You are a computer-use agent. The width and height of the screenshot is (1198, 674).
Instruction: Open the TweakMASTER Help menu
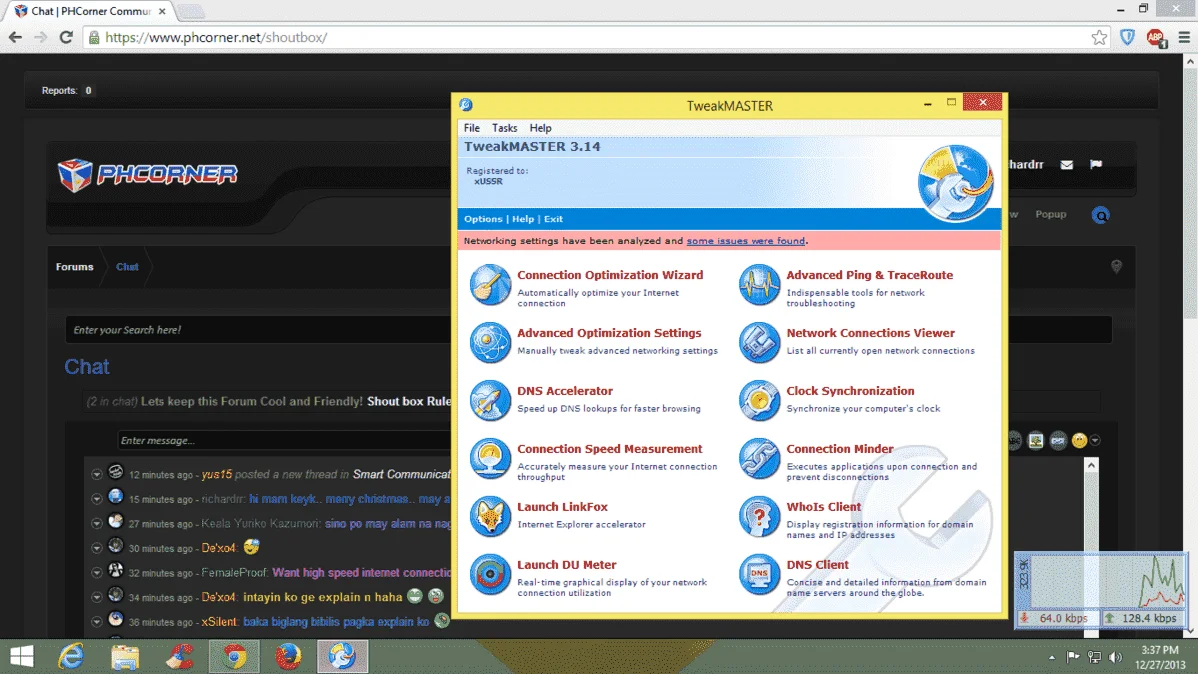click(x=540, y=128)
